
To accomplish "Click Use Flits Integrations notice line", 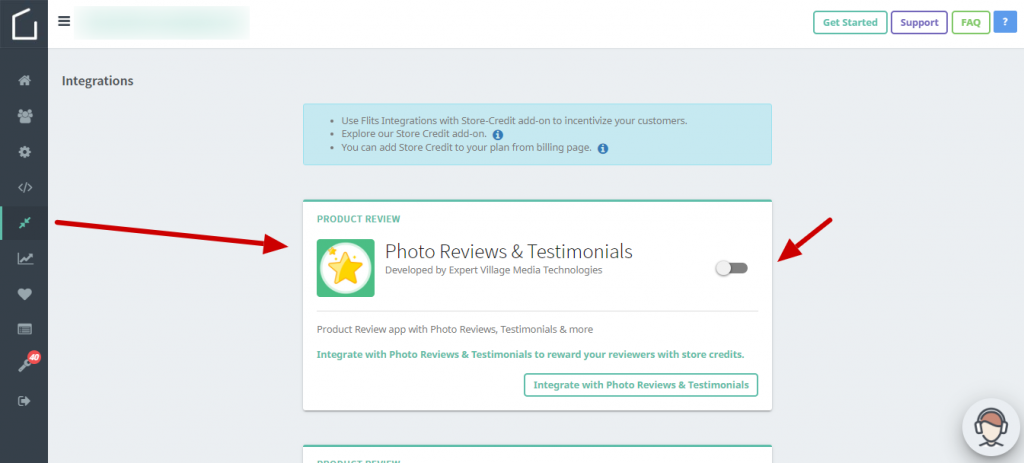I will coord(514,121).
